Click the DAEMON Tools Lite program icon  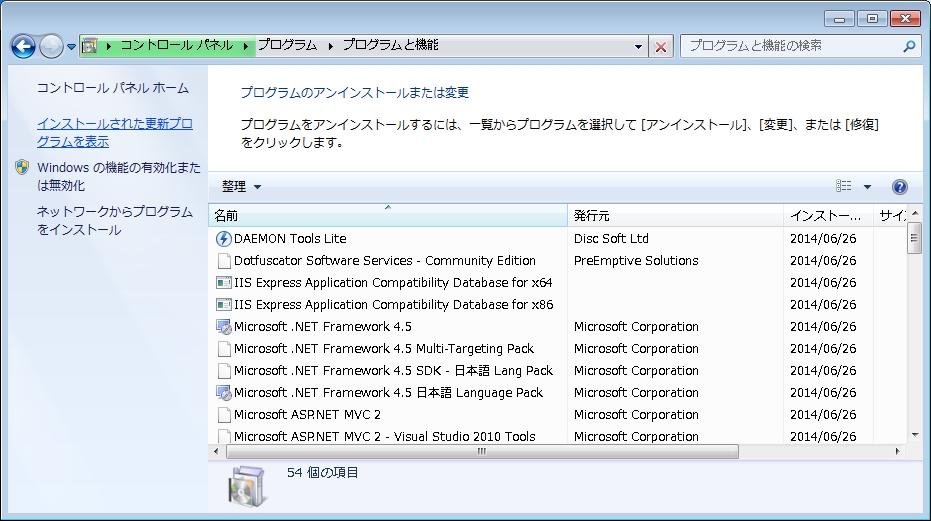point(224,239)
